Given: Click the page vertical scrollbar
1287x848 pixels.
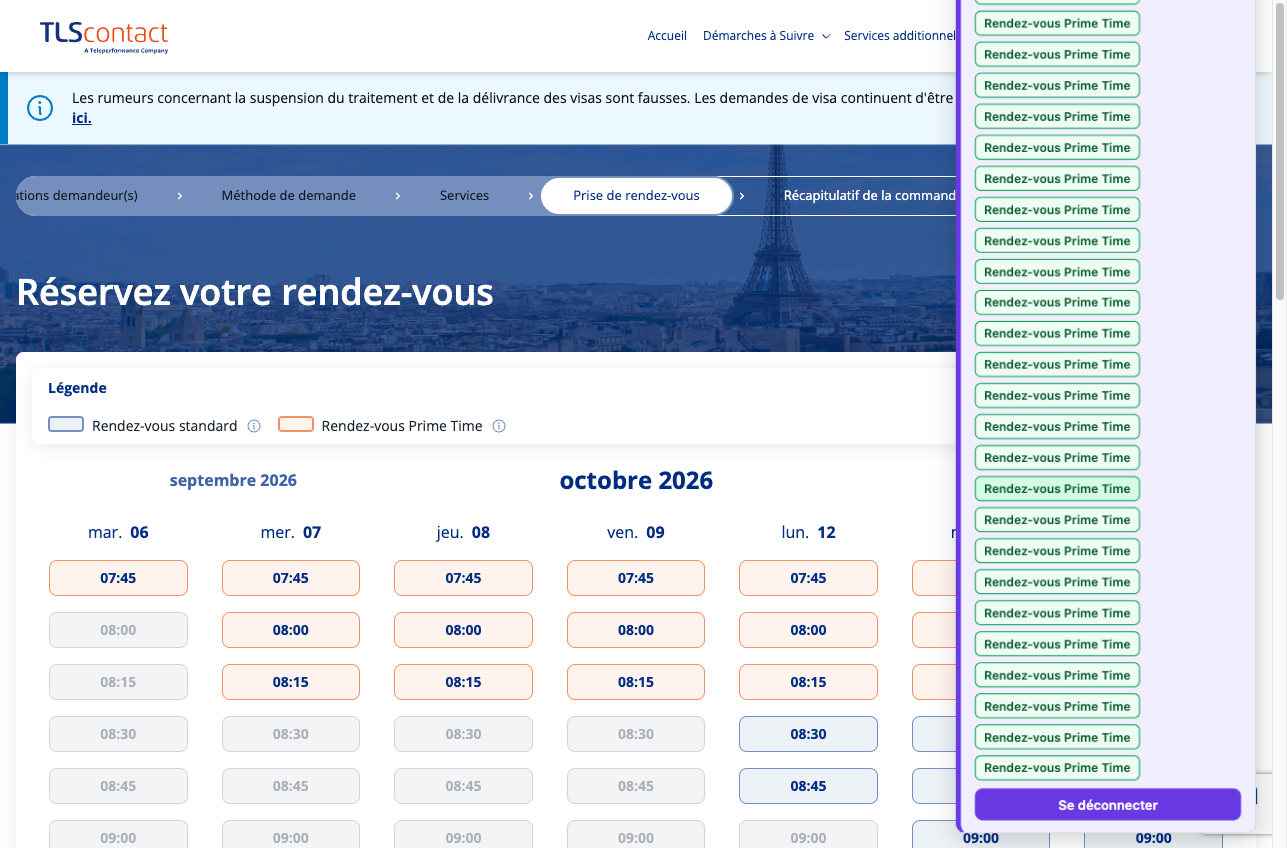Looking at the screenshot, I should coord(1280,150).
